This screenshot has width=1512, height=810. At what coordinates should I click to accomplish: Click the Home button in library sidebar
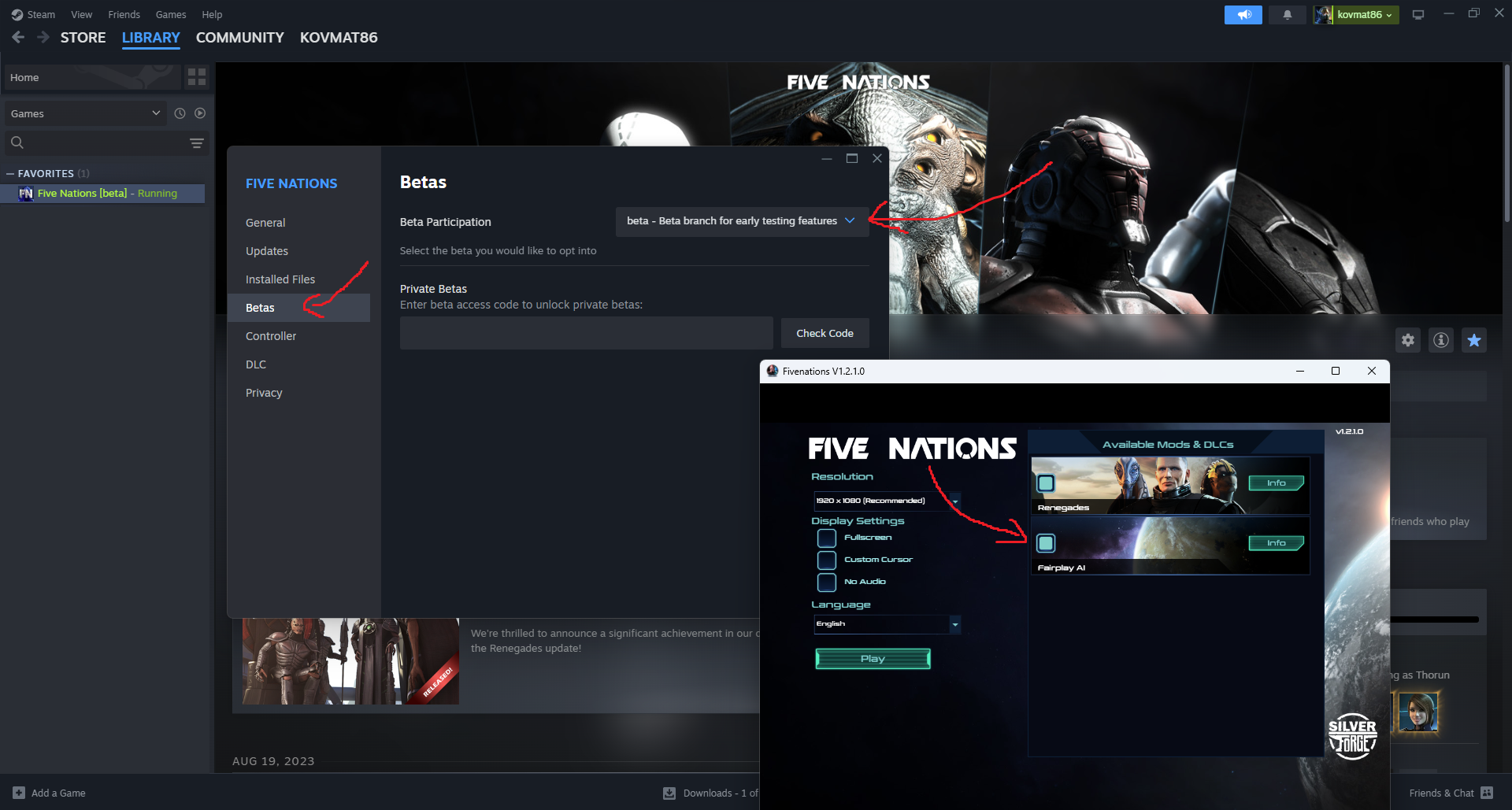[92, 77]
